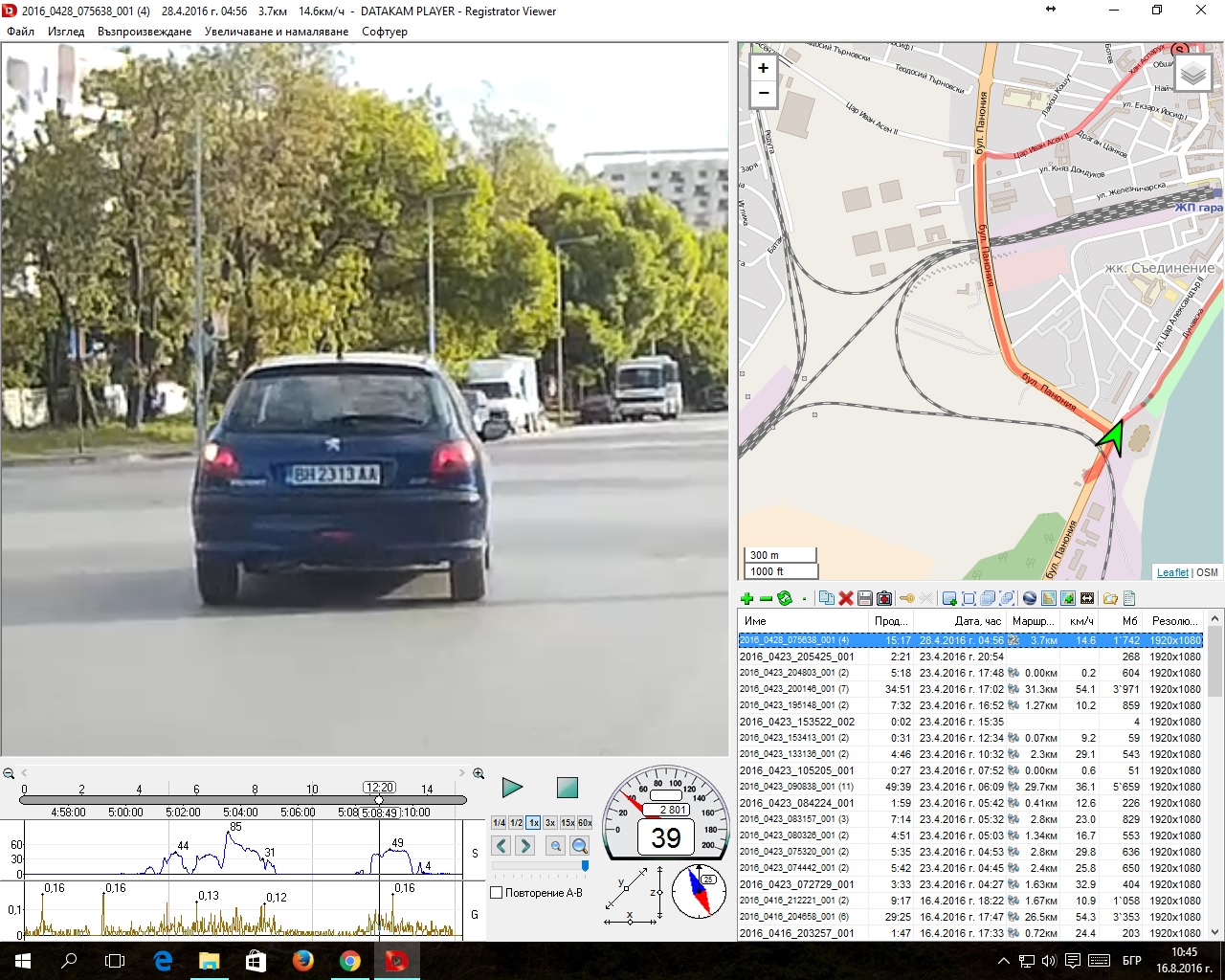The width and height of the screenshot is (1225, 980).
Task: Click the red X delete icon
Action: tap(846, 599)
